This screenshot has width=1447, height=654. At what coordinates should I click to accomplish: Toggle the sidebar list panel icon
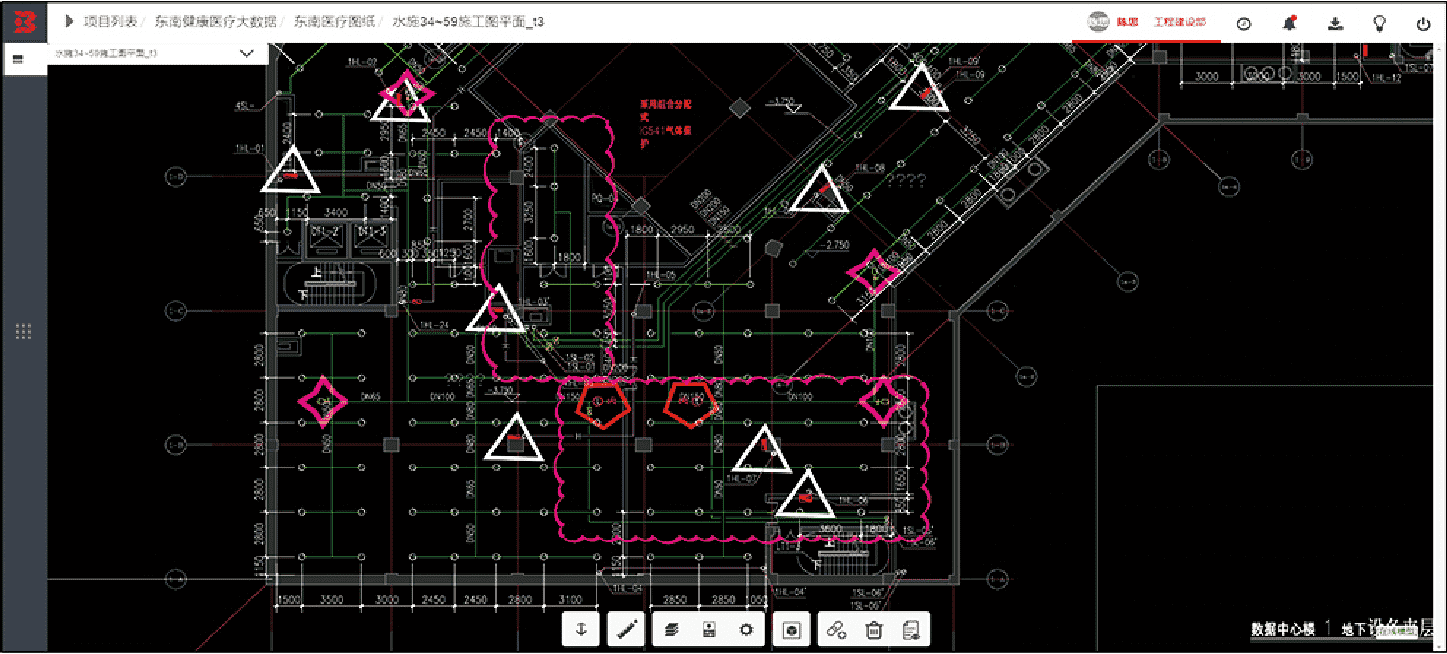[x=18, y=60]
